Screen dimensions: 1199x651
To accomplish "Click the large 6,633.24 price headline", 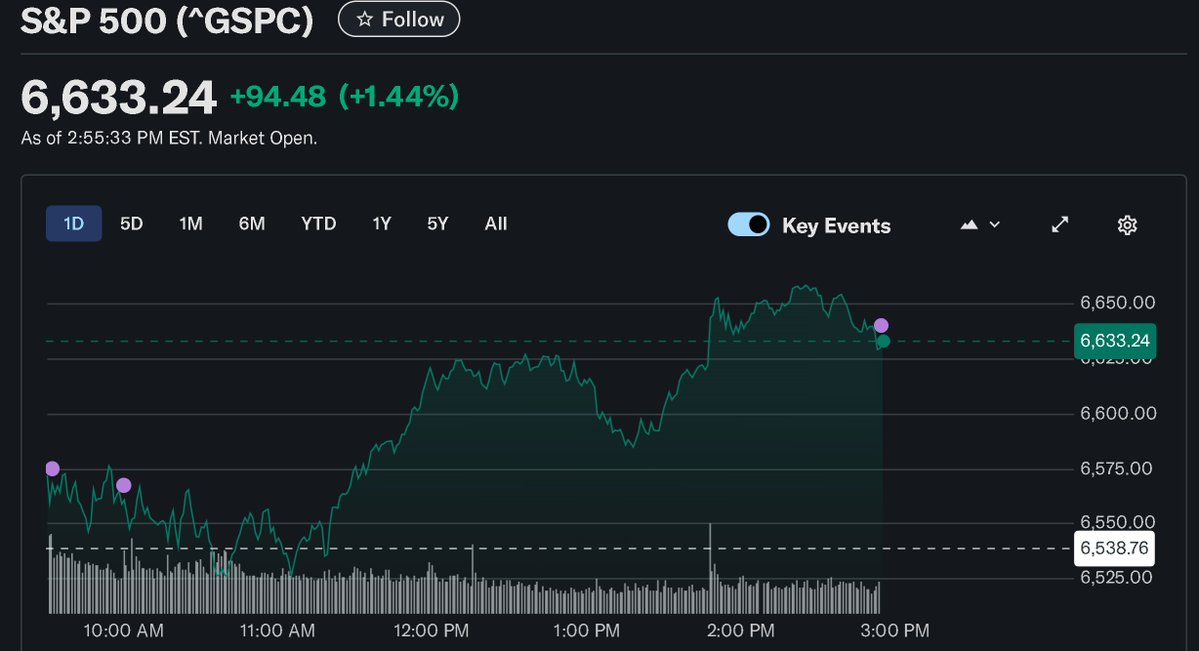I will pos(119,98).
